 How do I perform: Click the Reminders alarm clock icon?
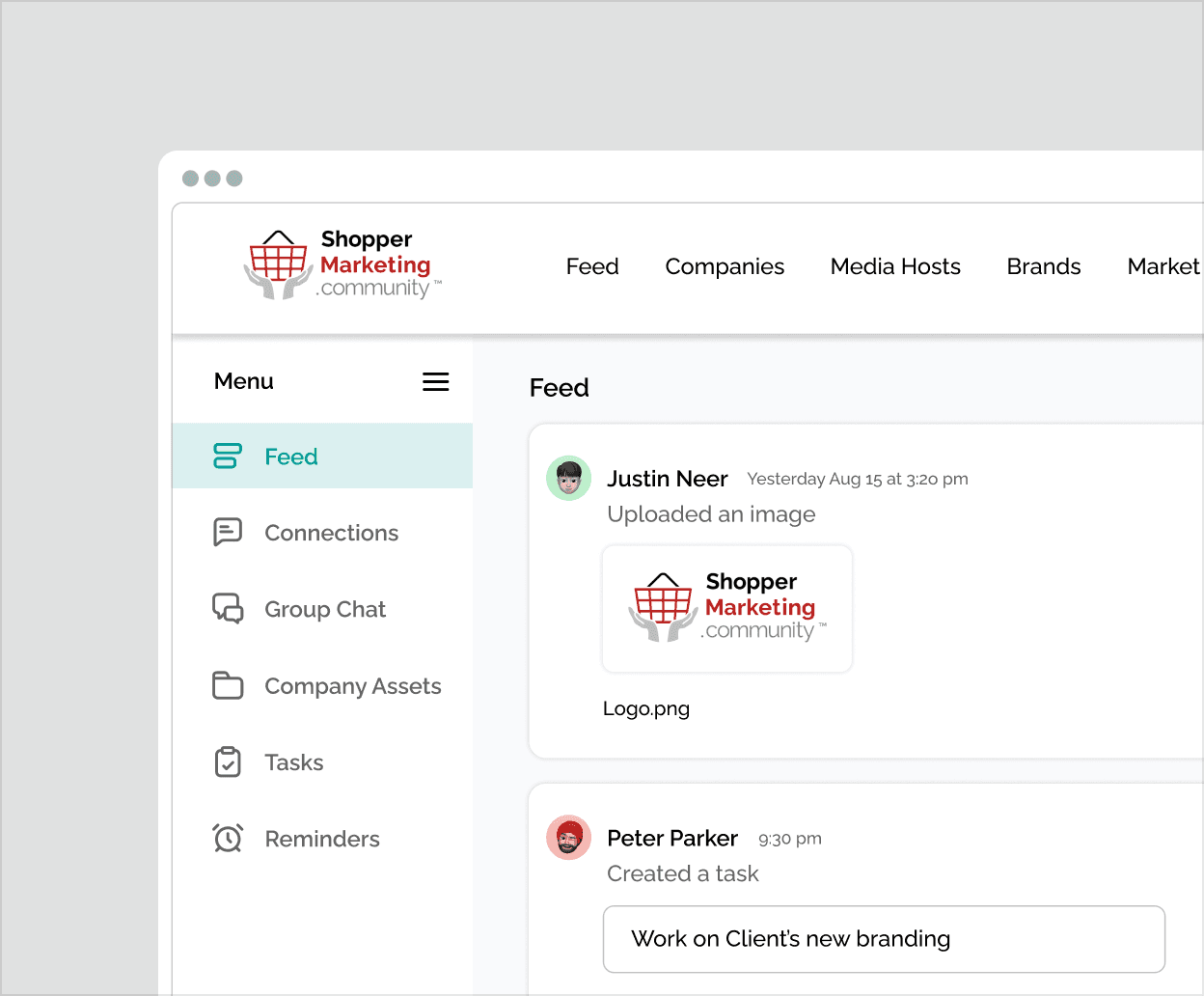tap(228, 839)
